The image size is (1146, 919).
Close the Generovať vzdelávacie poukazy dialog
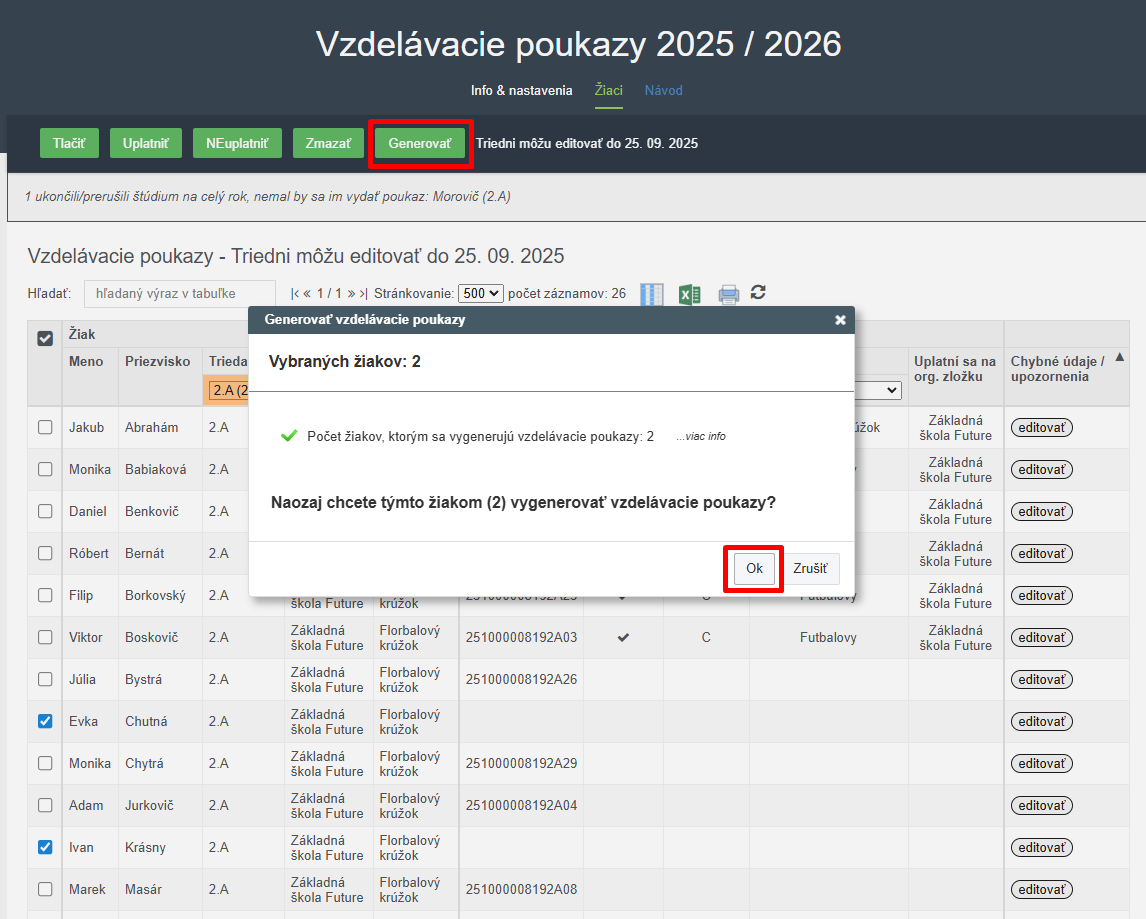point(840,320)
